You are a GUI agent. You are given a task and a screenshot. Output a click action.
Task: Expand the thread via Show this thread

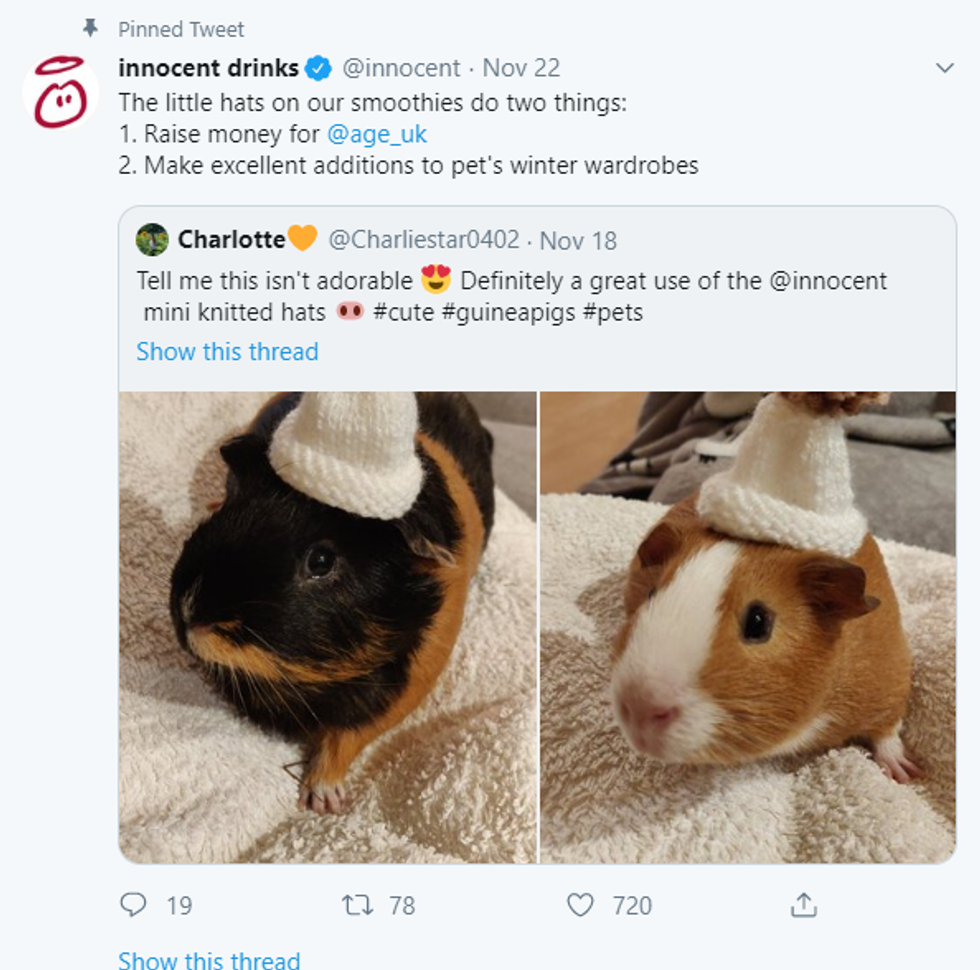click(210, 962)
